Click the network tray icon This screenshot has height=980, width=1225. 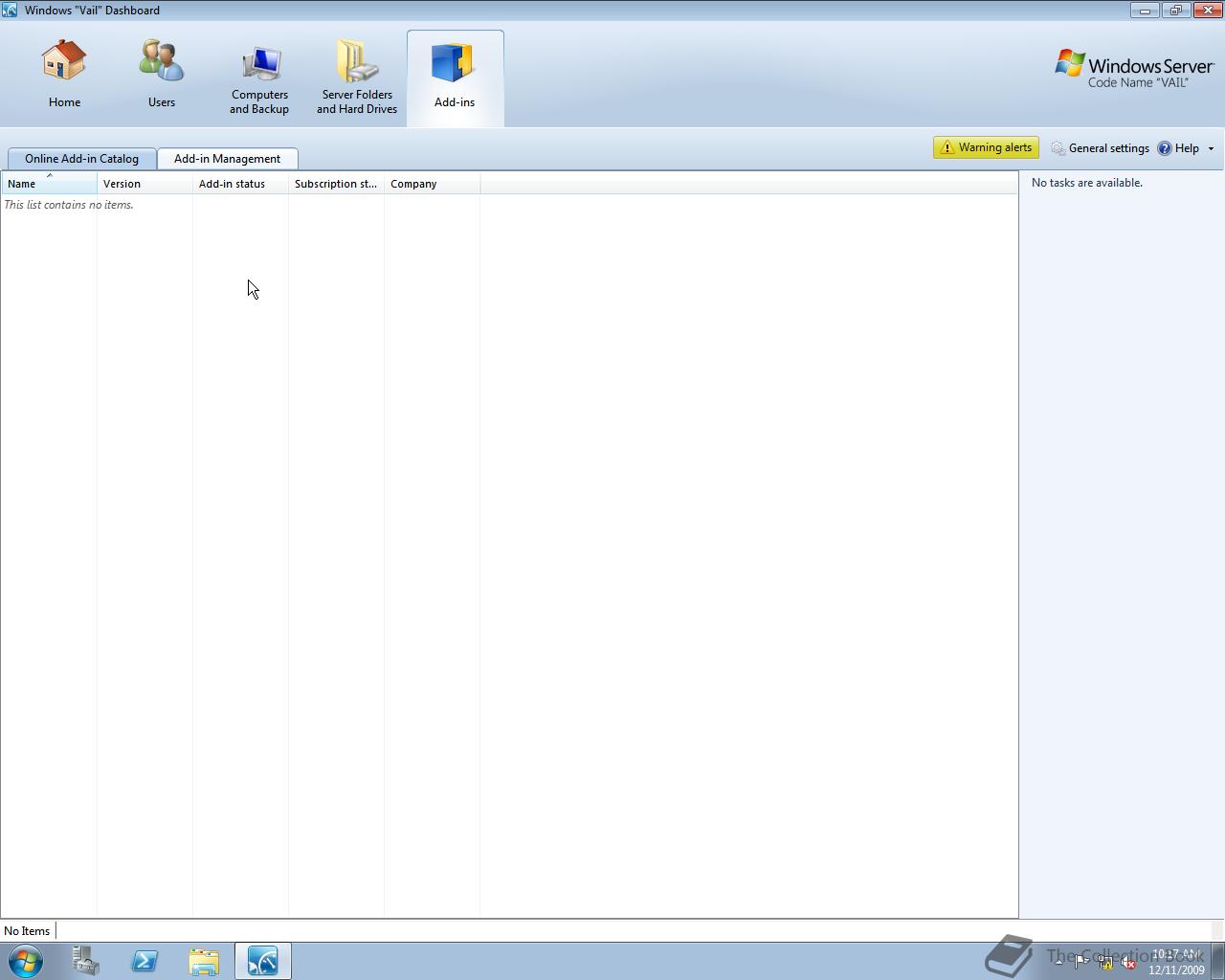click(x=1105, y=964)
